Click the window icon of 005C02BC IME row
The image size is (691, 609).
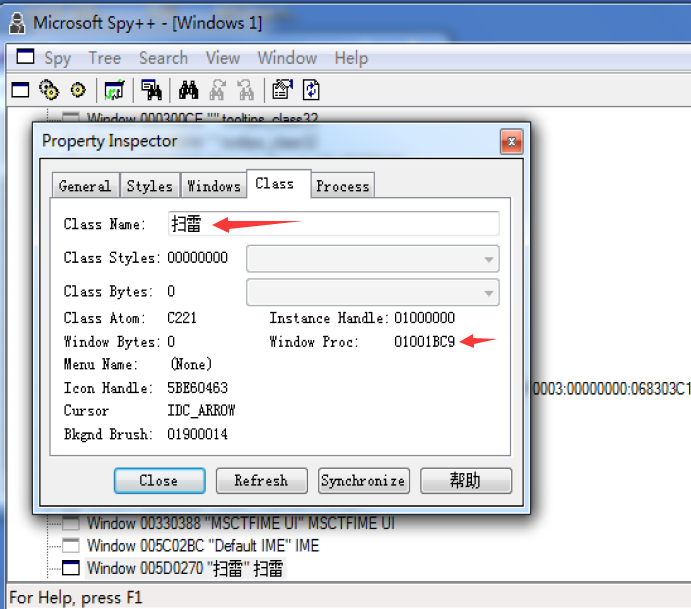[71, 546]
